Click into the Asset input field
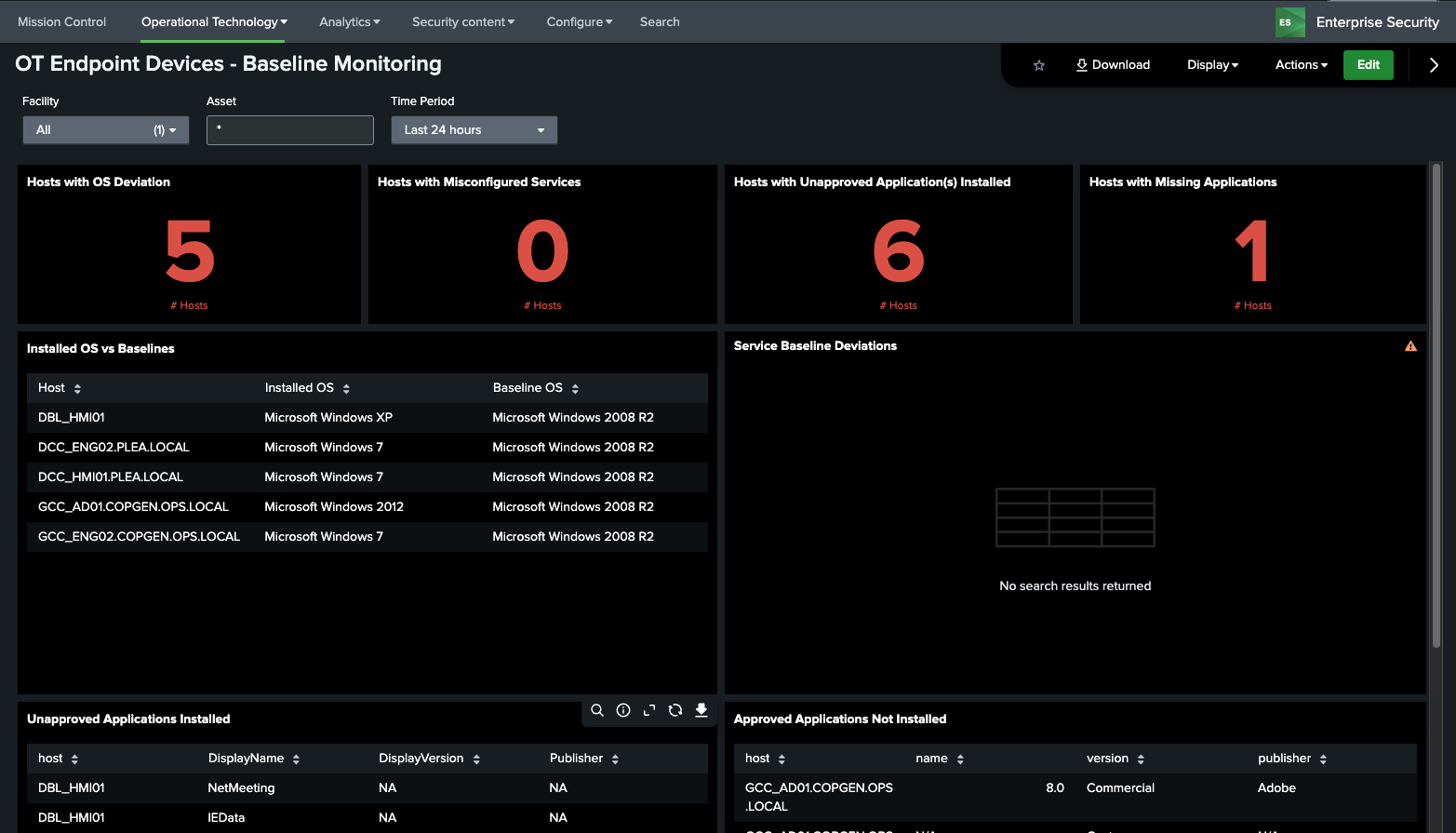This screenshot has height=833, width=1456. (289, 130)
